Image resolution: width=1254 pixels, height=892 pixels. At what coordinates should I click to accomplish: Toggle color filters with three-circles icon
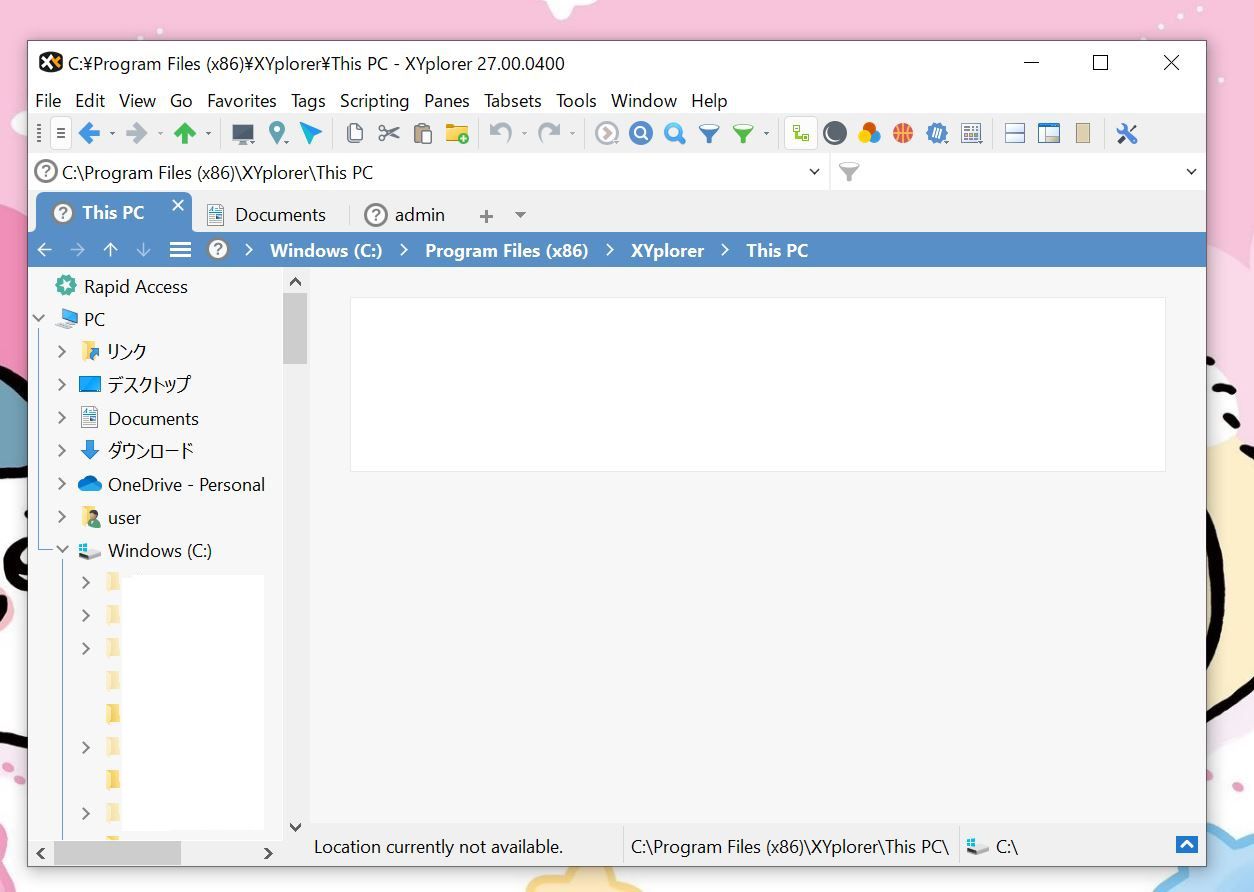[869, 133]
